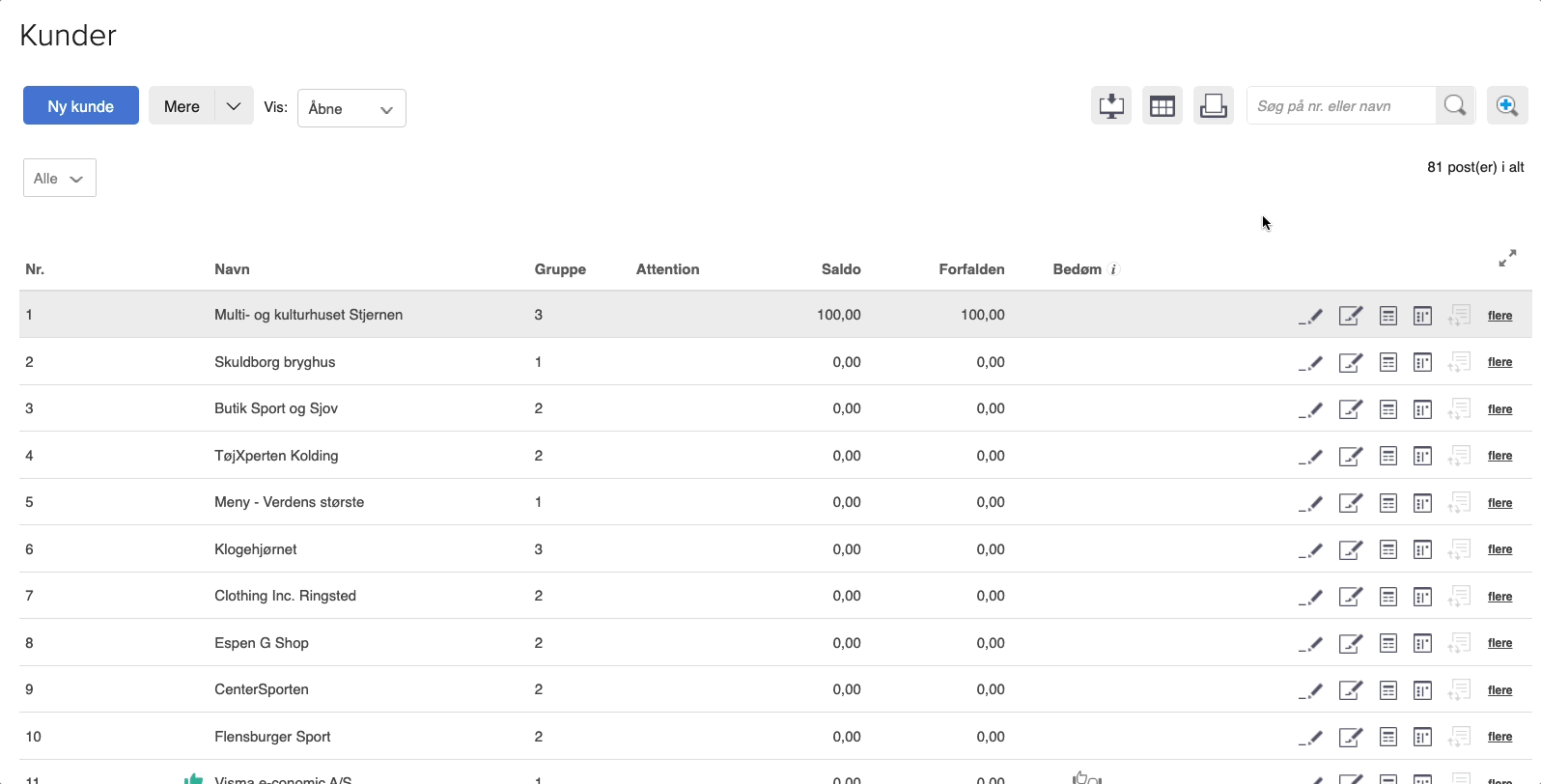Viewport: 1541px width, 784px height.
Task: Sort by the Saldo column header
Action: [x=840, y=269]
